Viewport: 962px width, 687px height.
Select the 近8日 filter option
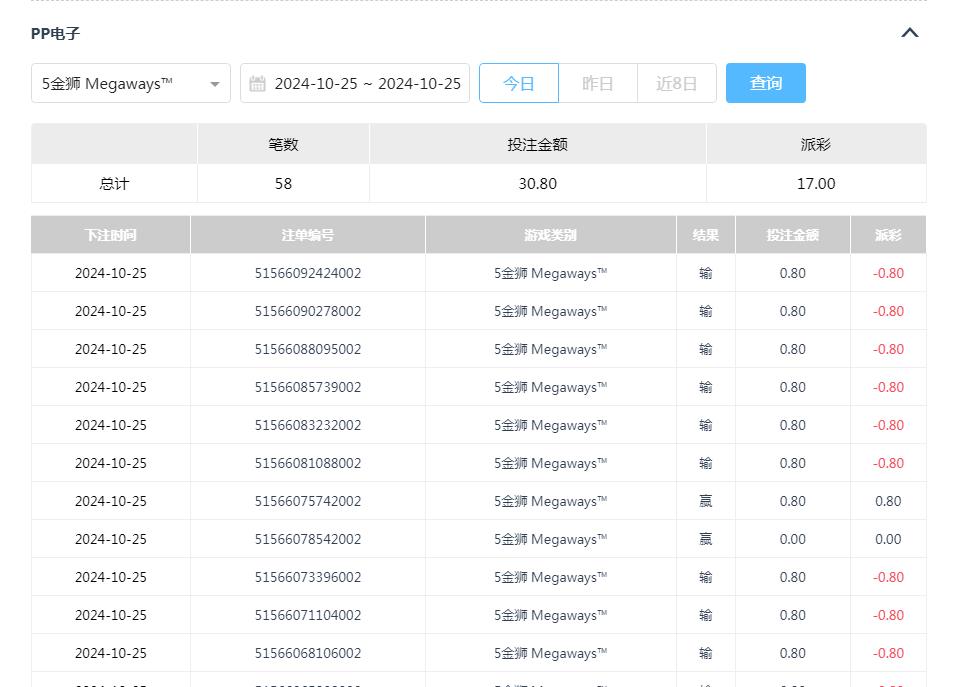pos(676,83)
